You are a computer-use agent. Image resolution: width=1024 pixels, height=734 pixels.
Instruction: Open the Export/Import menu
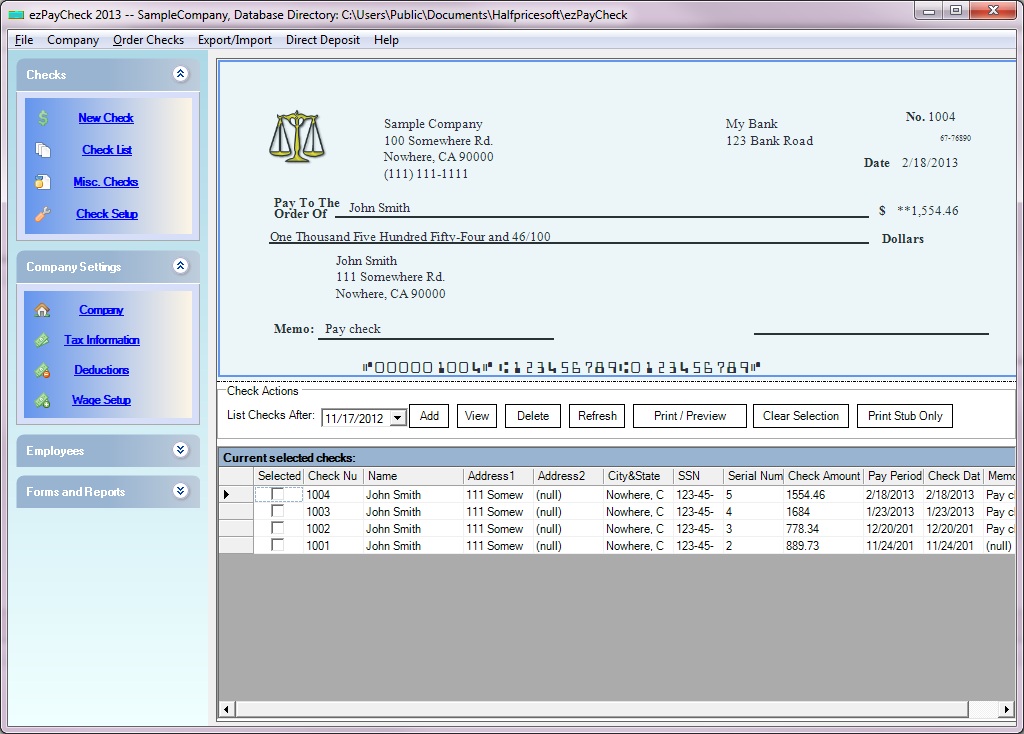(234, 40)
